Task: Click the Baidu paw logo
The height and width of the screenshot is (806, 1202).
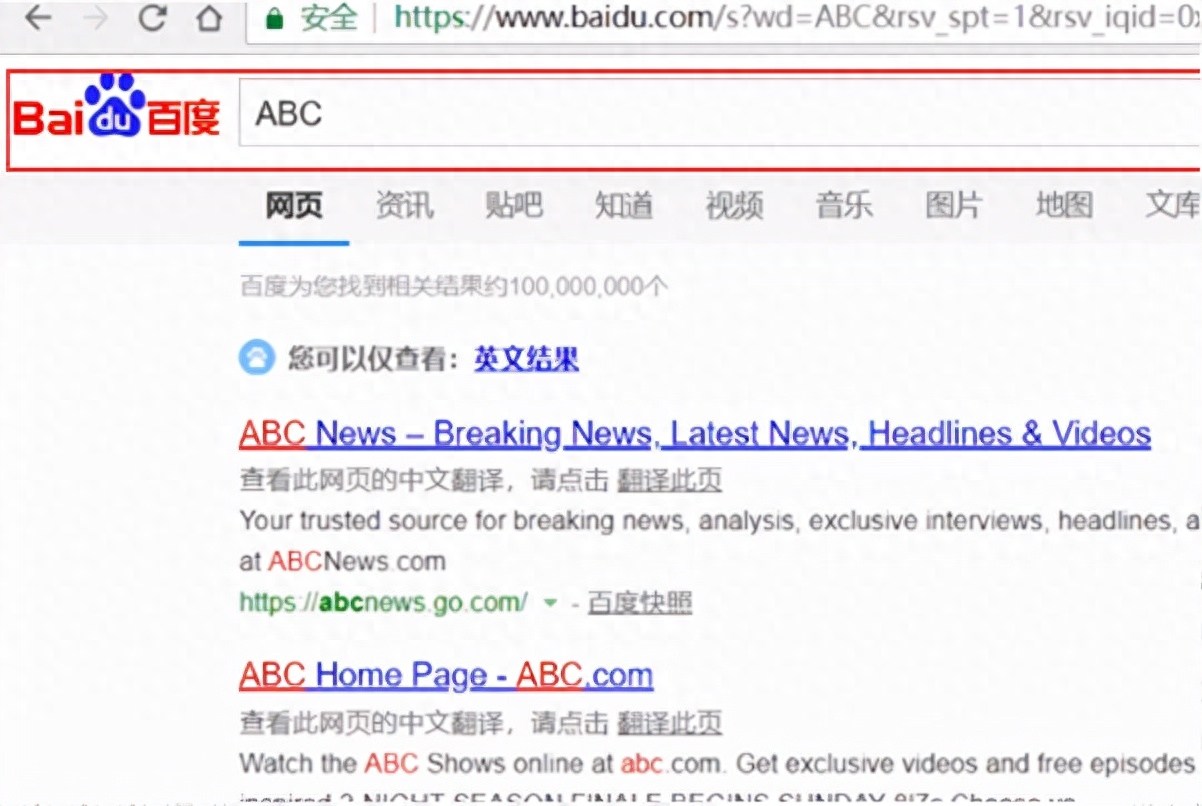Action: [x=115, y=109]
